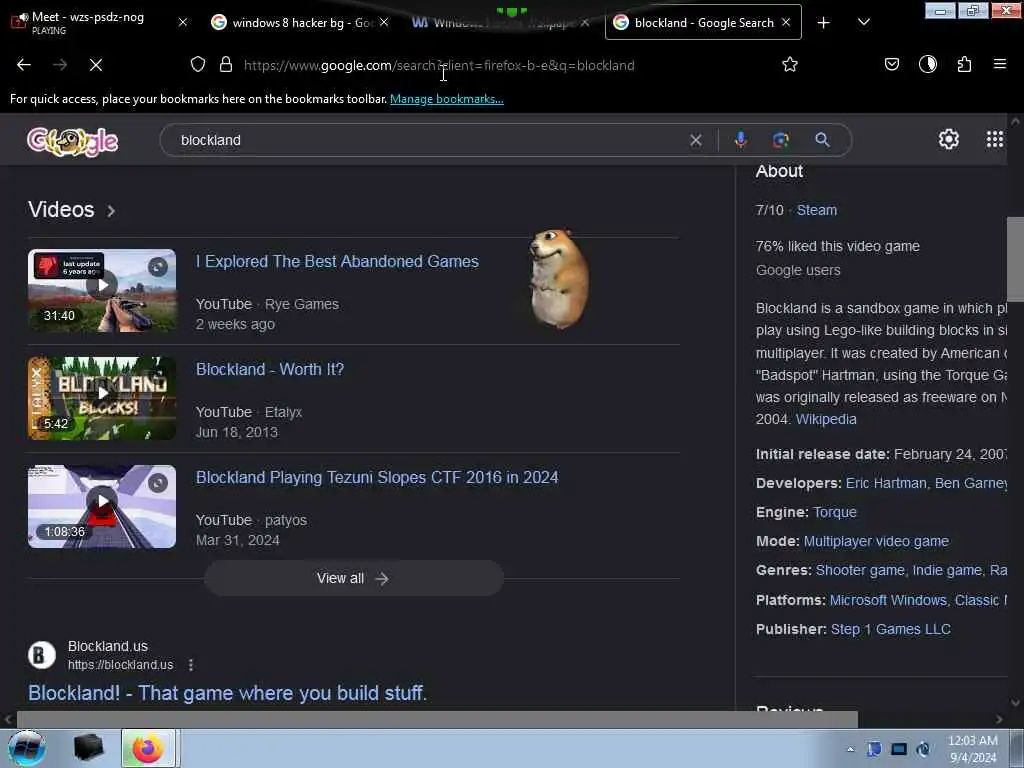
Task: Switch to the Meet wzs-psdz-nog tab
Action: [x=88, y=22]
